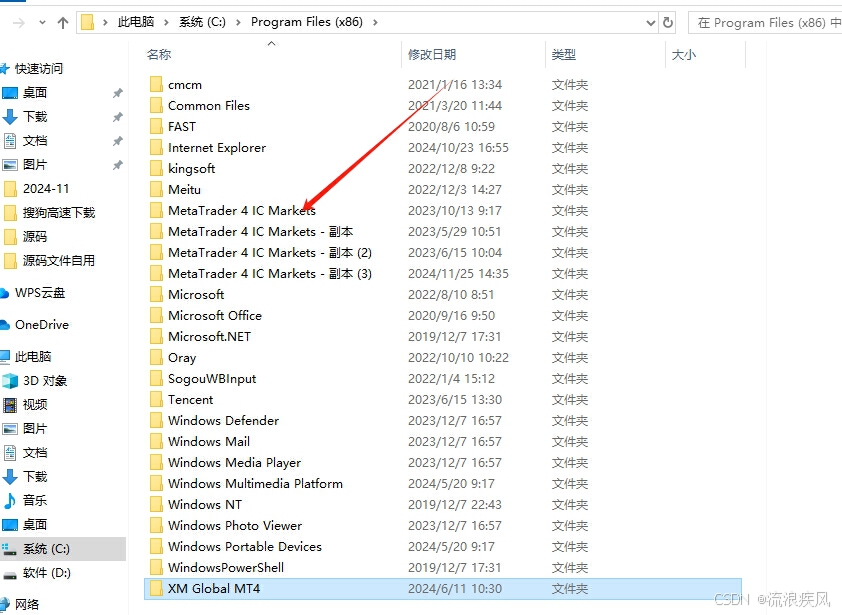Viewport: 842px width, 615px height.
Task: Select MetaTrader 4 IC Markets - 副本 folder
Action: (260, 231)
